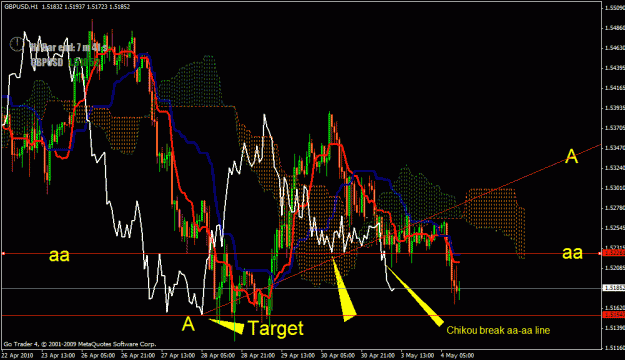Click the 1.51160 price axis label
This screenshot has width=625, height=360.
pos(615,347)
